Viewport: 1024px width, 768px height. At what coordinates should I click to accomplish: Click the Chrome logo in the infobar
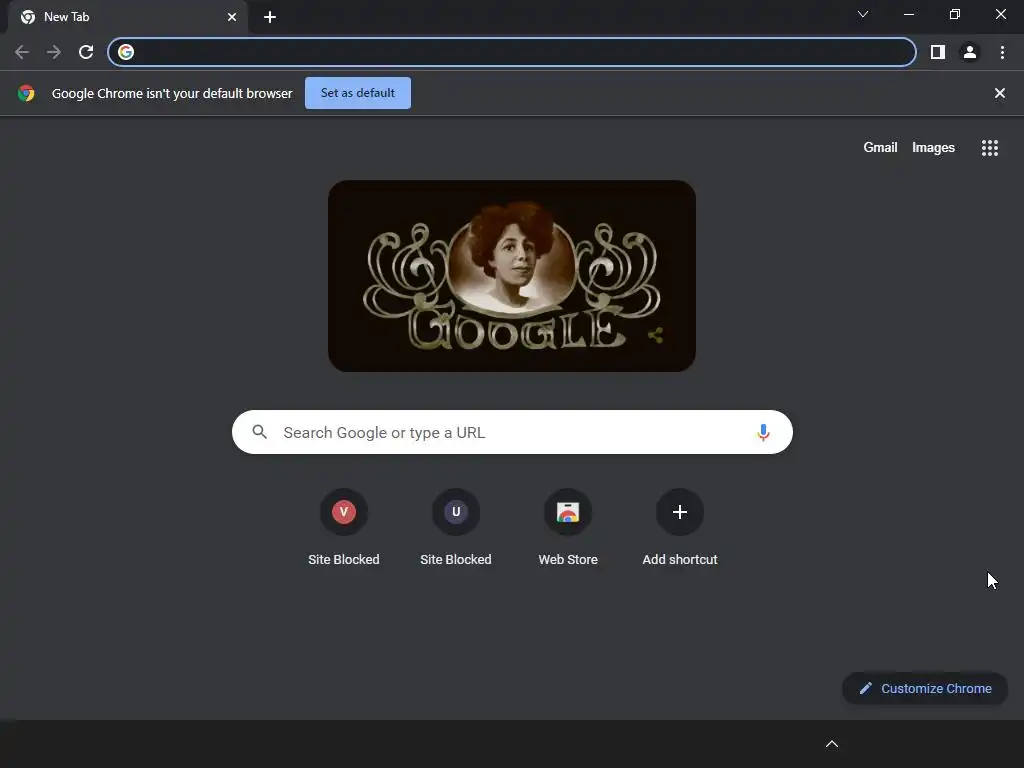coord(26,93)
